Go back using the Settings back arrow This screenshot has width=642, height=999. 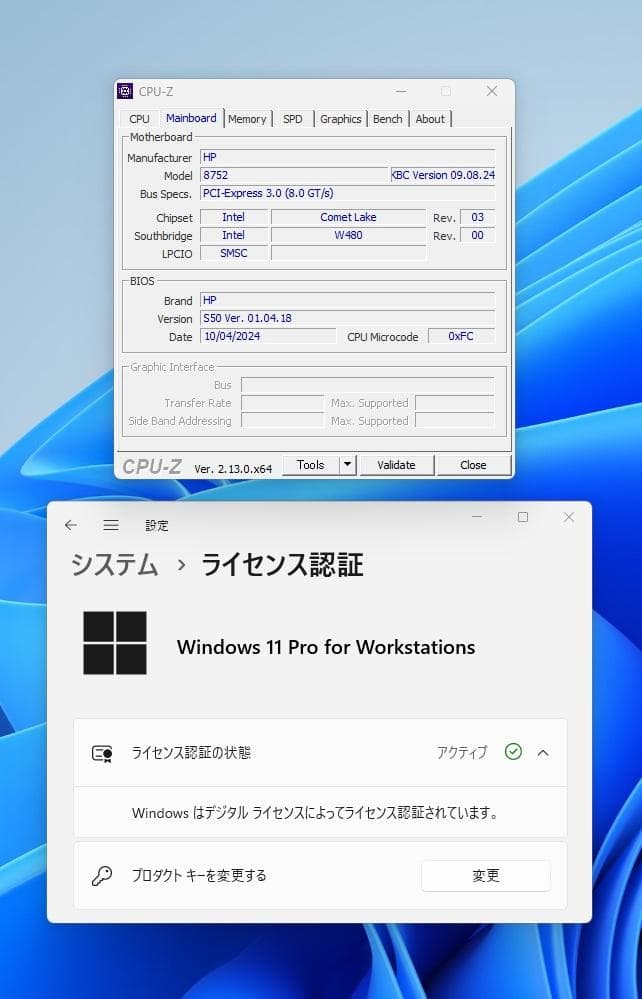coord(70,525)
